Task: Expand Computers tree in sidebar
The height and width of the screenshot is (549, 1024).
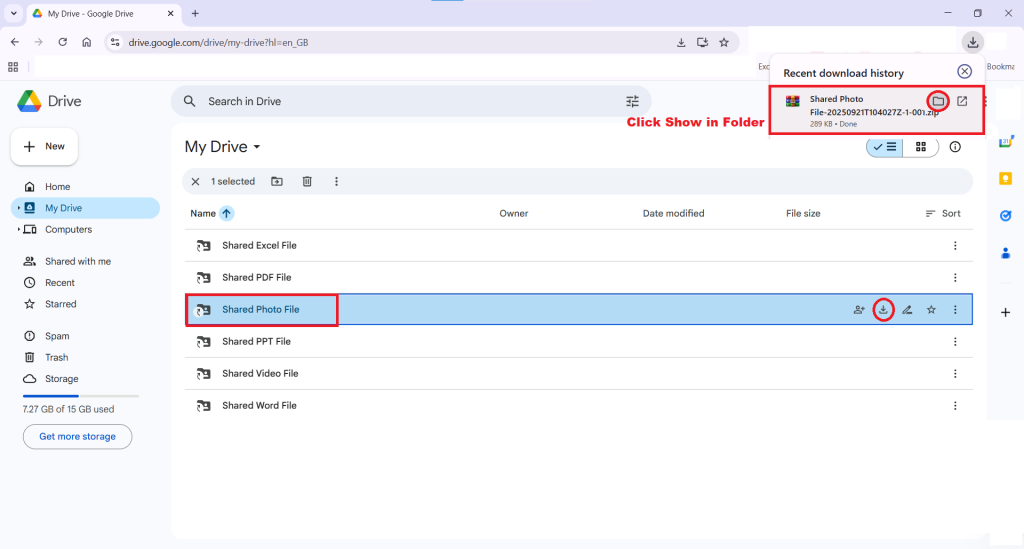Action: 19,230
